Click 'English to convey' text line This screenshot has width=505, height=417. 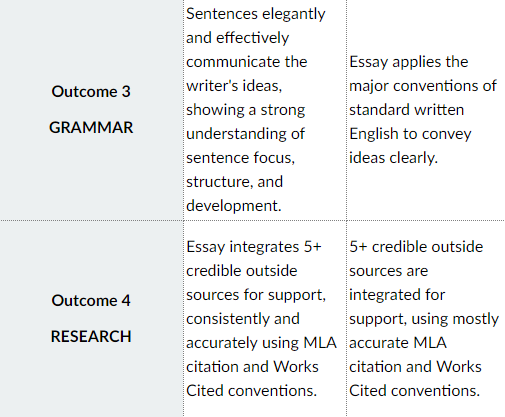[410, 134]
